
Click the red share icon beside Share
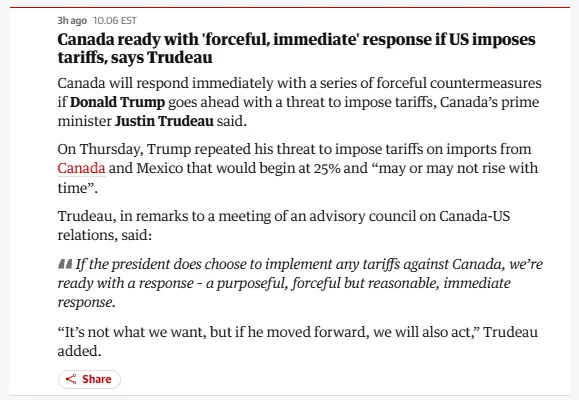[71, 379]
